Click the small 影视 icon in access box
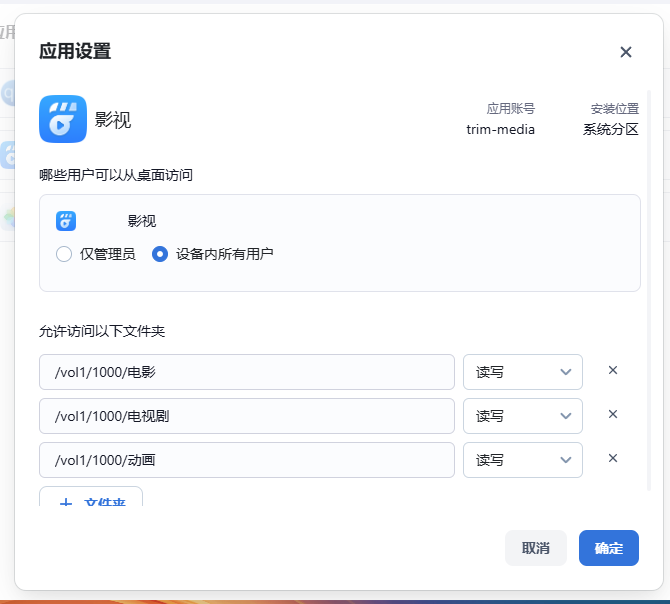Viewport: 670px width, 604px height. [x=66, y=221]
